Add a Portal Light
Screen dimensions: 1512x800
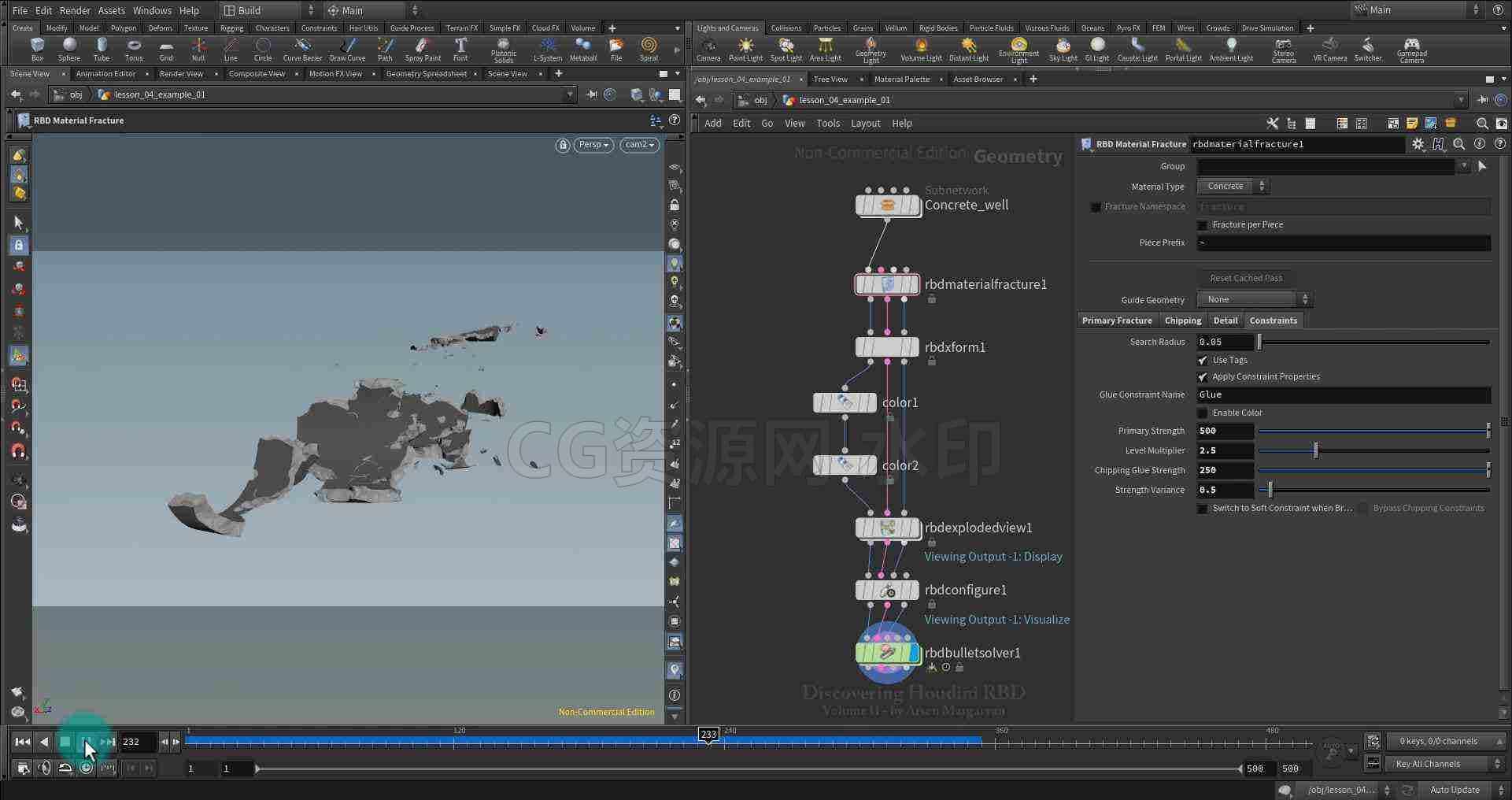point(1183,49)
